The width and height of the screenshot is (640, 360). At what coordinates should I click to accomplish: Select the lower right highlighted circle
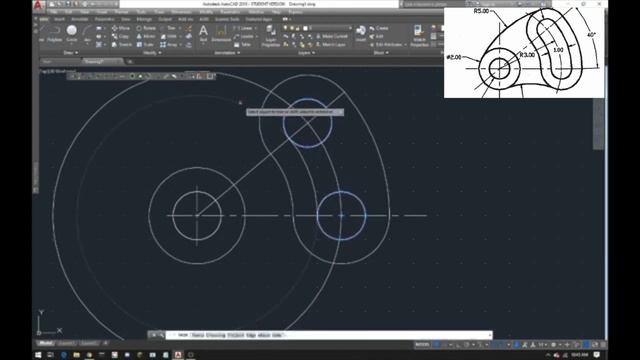tap(341, 216)
